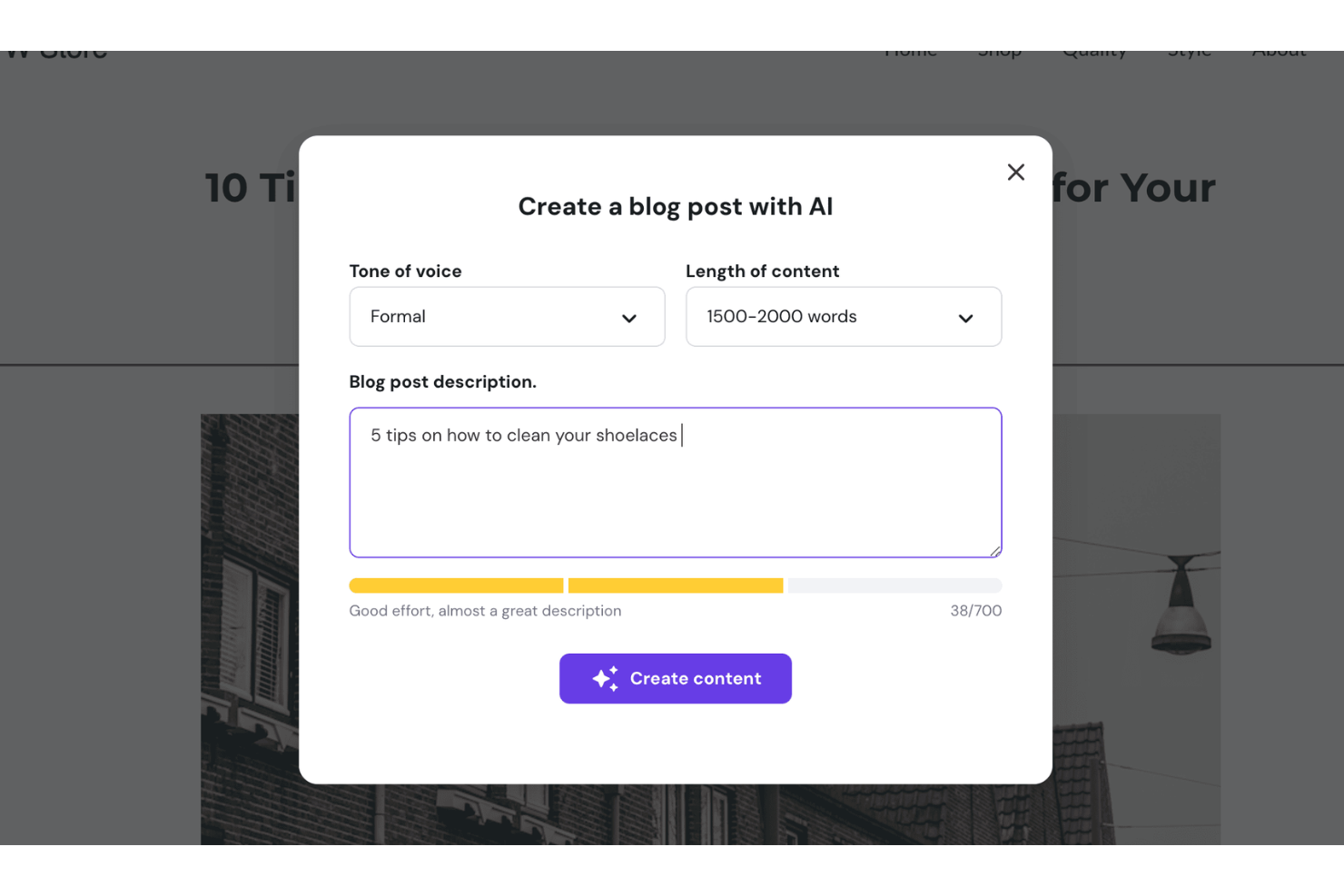Click the 38/700 character counter

pos(975,610)
